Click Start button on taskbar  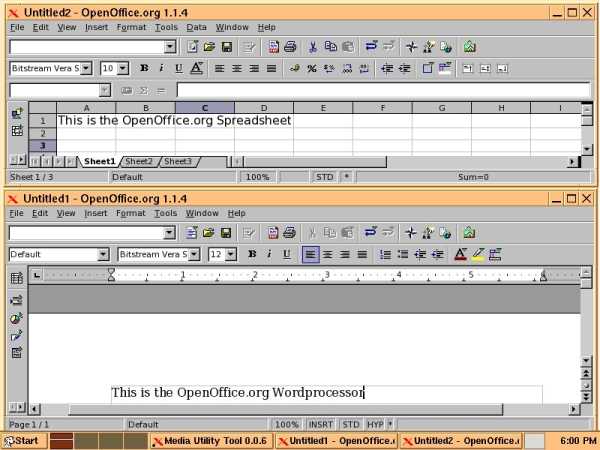pyautogui.click(x=23, y=441)
